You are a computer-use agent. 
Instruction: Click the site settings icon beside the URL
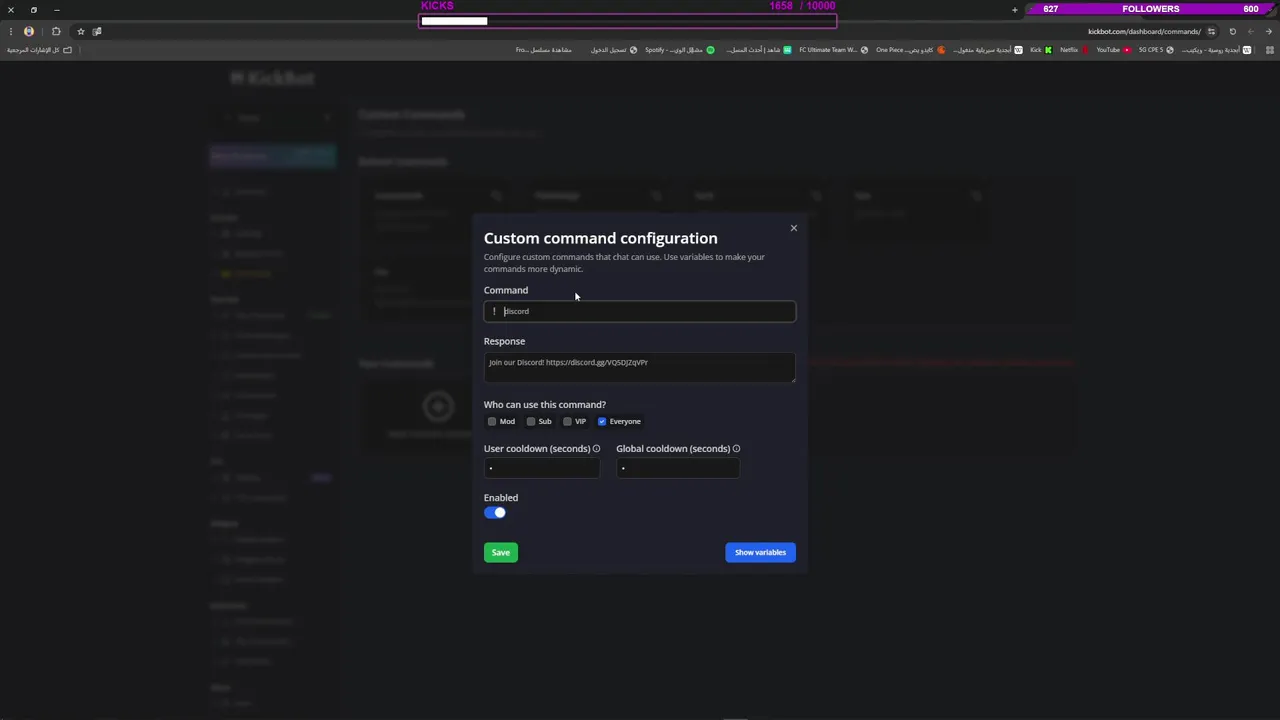[x=1211, y=31]
